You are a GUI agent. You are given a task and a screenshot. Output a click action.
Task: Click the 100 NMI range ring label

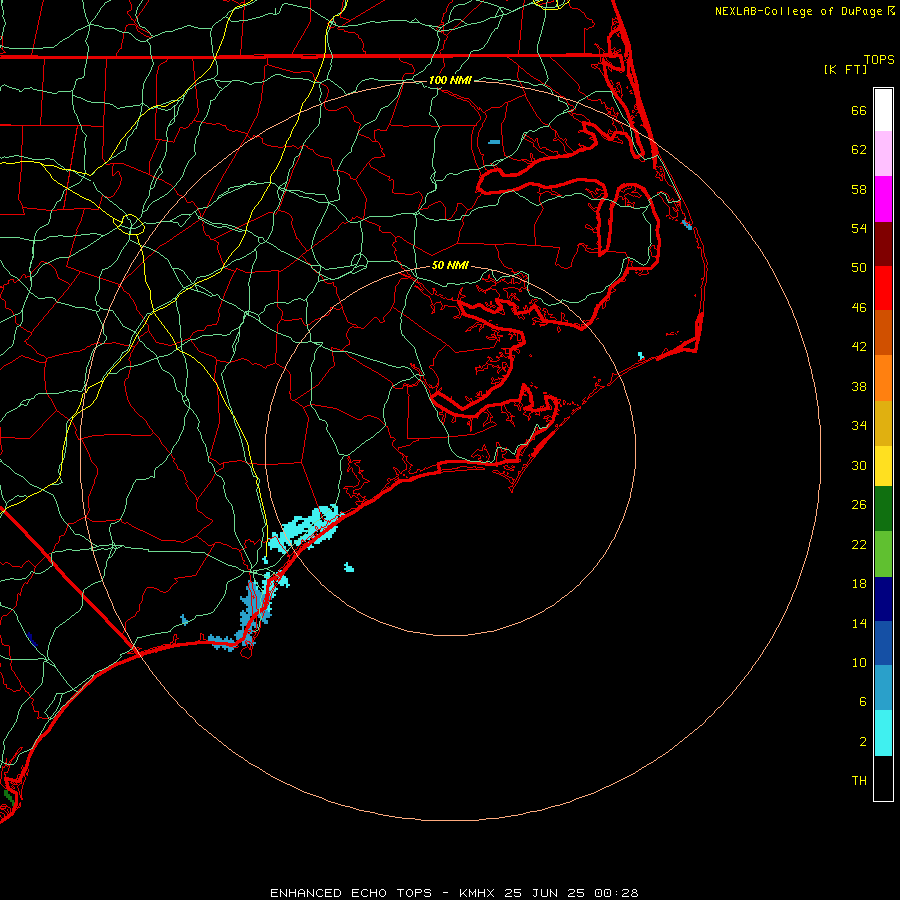(x=450, y=80)
